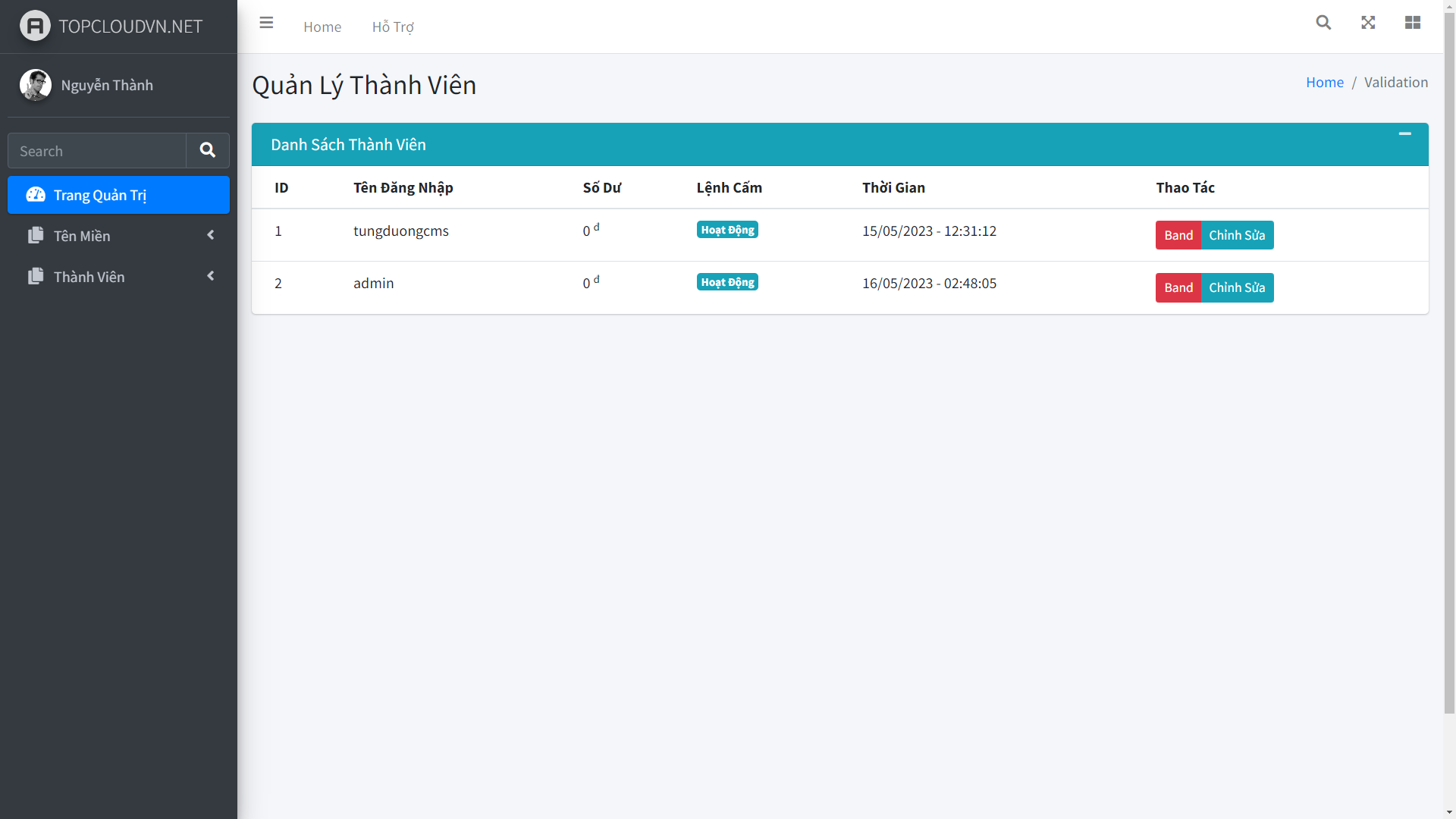Click the page vertical scrollbar
Viewport: 1456px width, 819px height.
tap(1449, 364)
